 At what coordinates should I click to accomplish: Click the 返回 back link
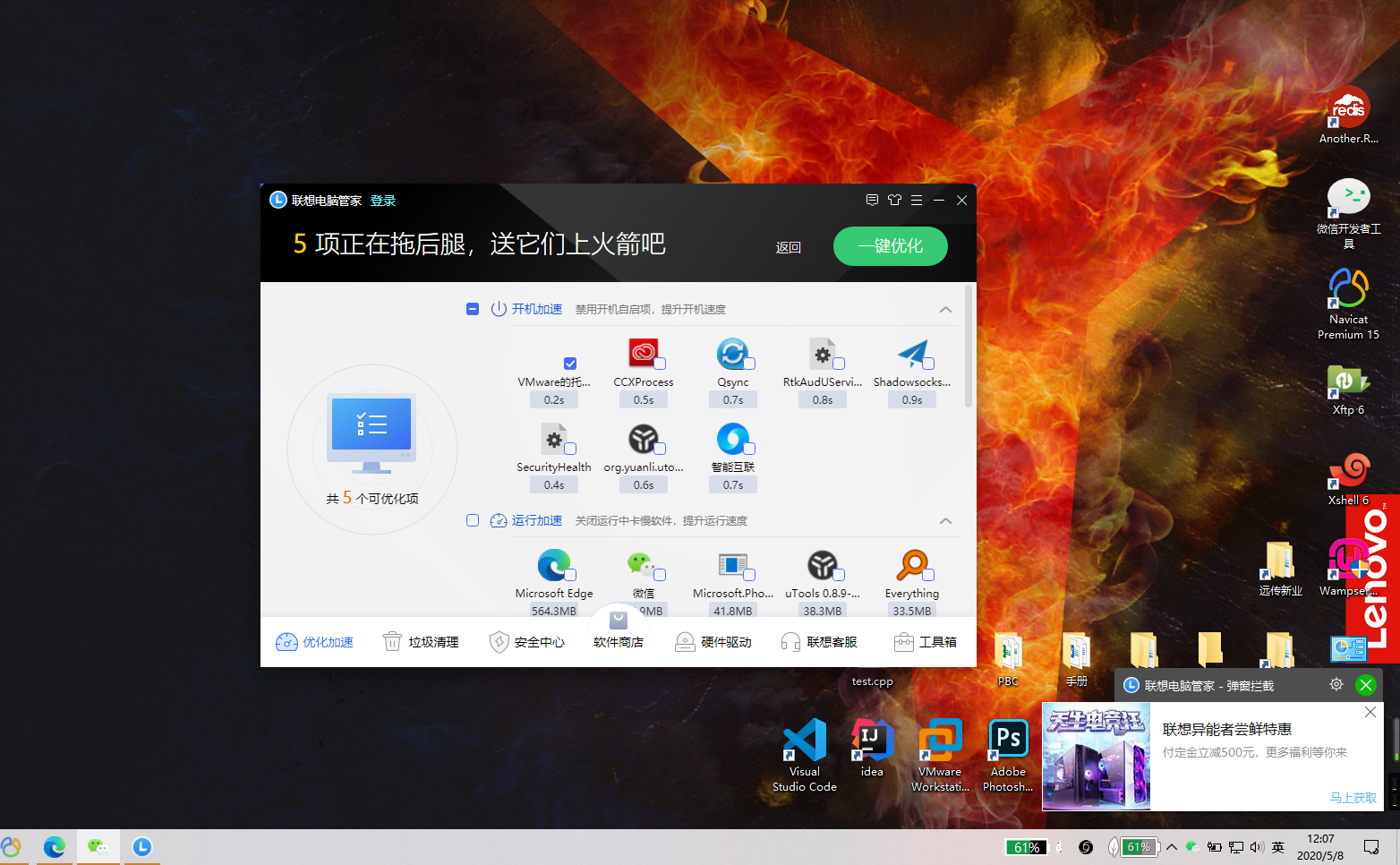pyautogui.click(x=788, y=247)
